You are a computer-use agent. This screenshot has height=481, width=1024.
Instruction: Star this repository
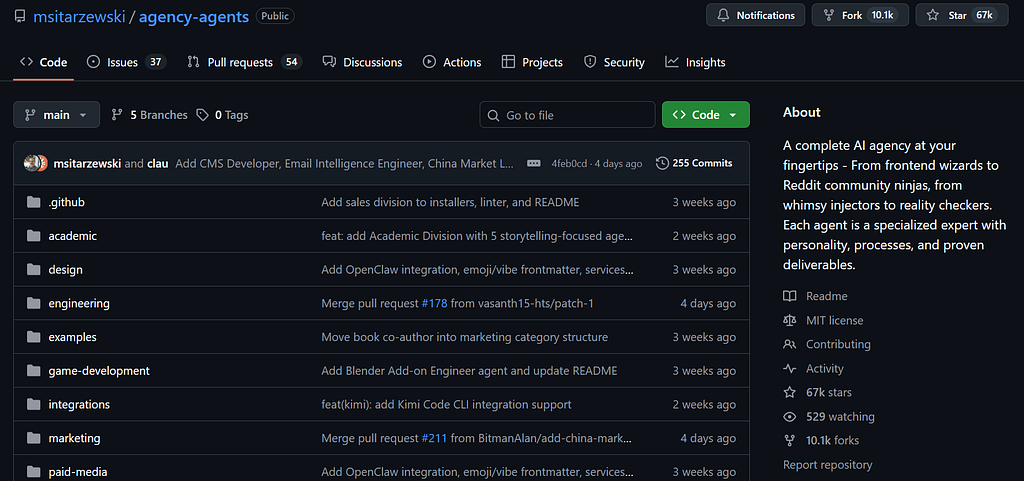click(962, 15)
